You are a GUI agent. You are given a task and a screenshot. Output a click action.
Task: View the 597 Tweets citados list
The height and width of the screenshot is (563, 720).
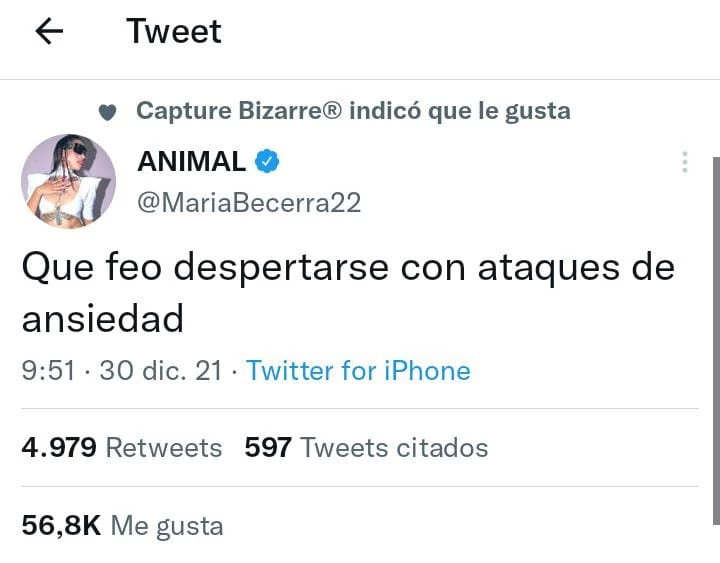point(366,447)
